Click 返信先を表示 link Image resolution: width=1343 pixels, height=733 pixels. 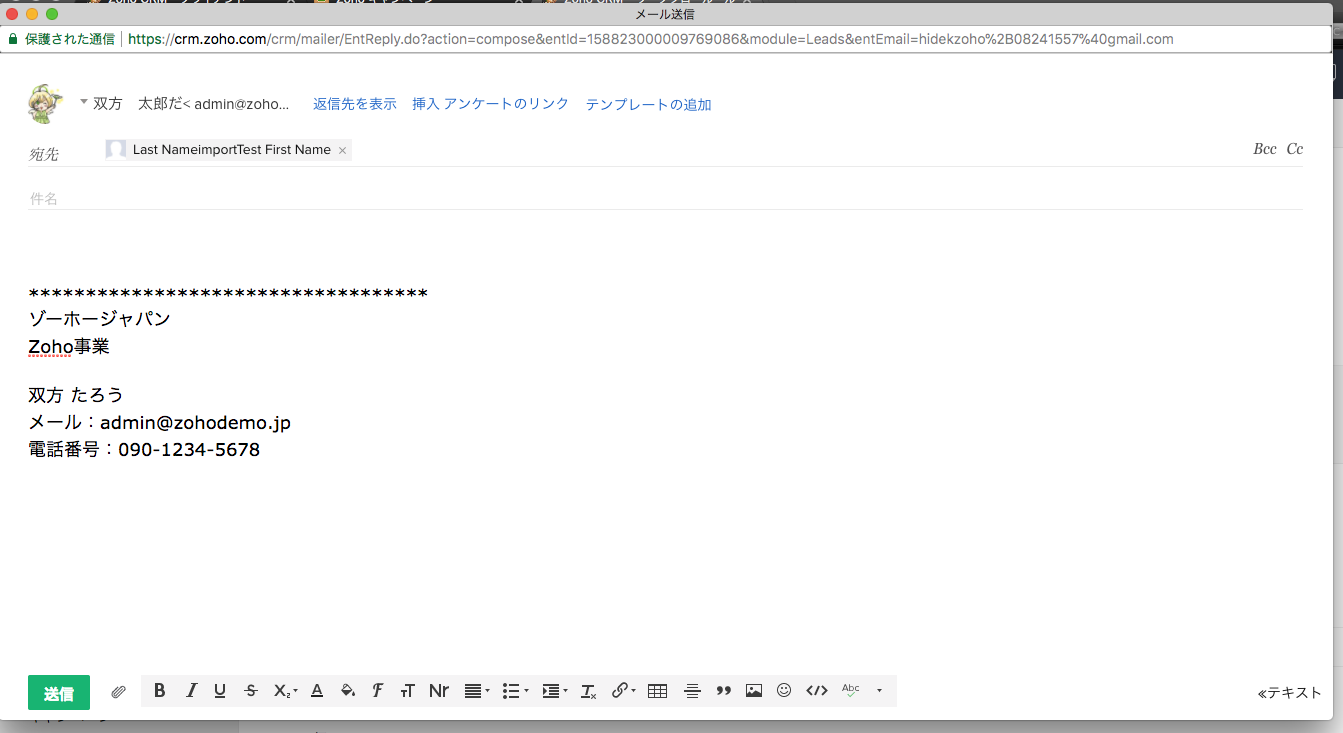tap(355, 104)
